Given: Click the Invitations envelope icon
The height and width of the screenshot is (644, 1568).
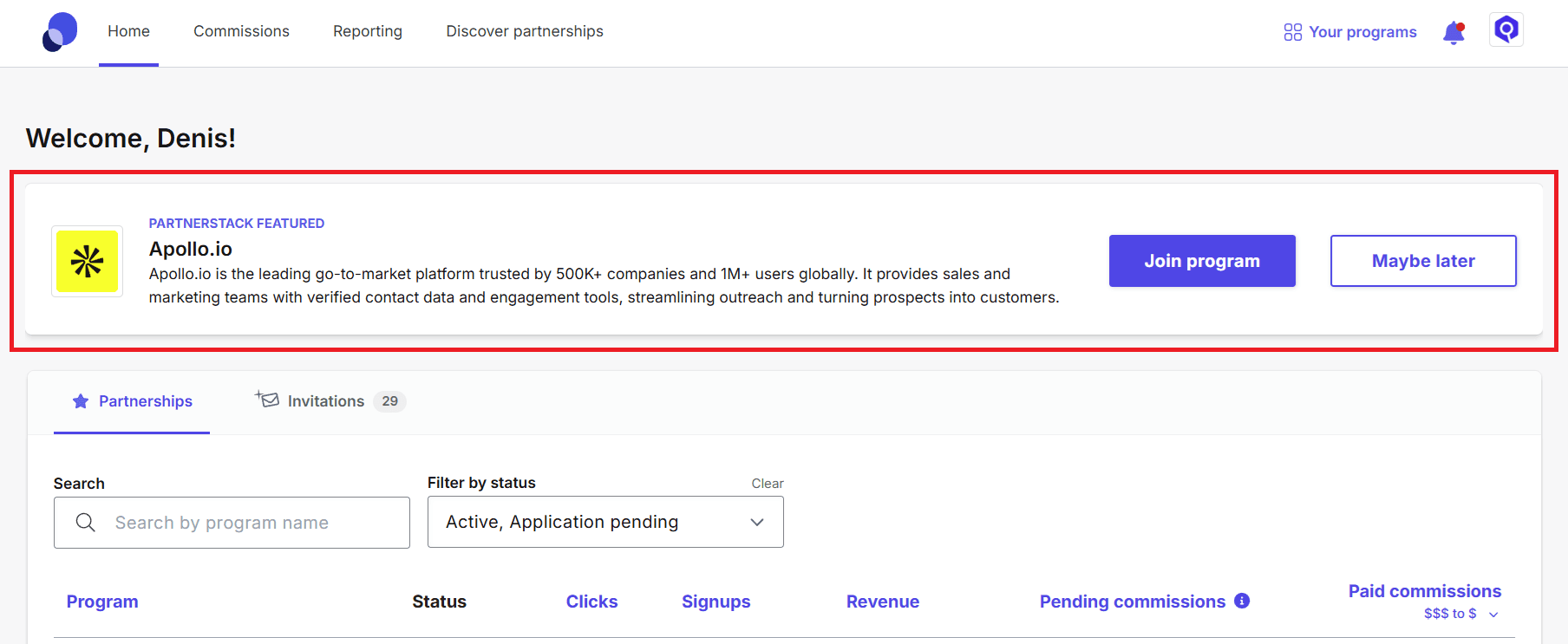Looking at the screenshot, I should click(267, 399).
